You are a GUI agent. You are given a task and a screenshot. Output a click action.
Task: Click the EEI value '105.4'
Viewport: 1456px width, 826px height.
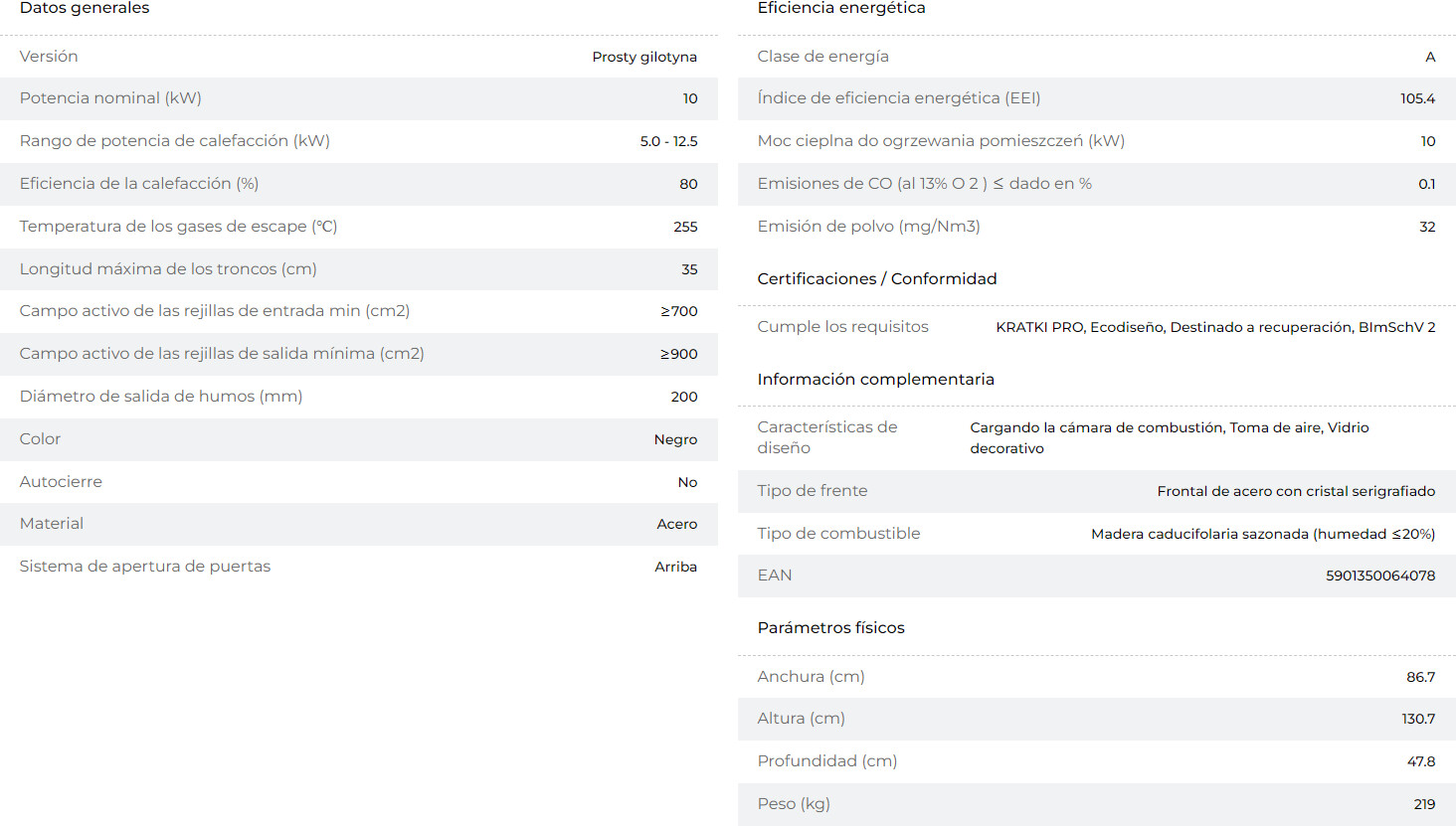(1417, 98)
